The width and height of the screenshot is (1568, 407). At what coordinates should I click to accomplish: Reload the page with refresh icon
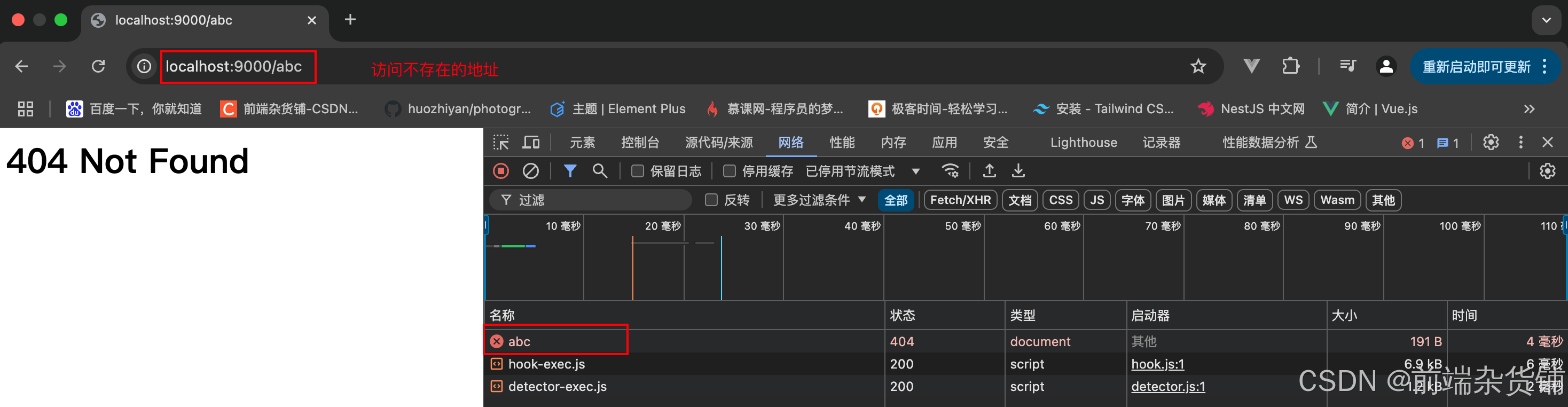[98, 66]
